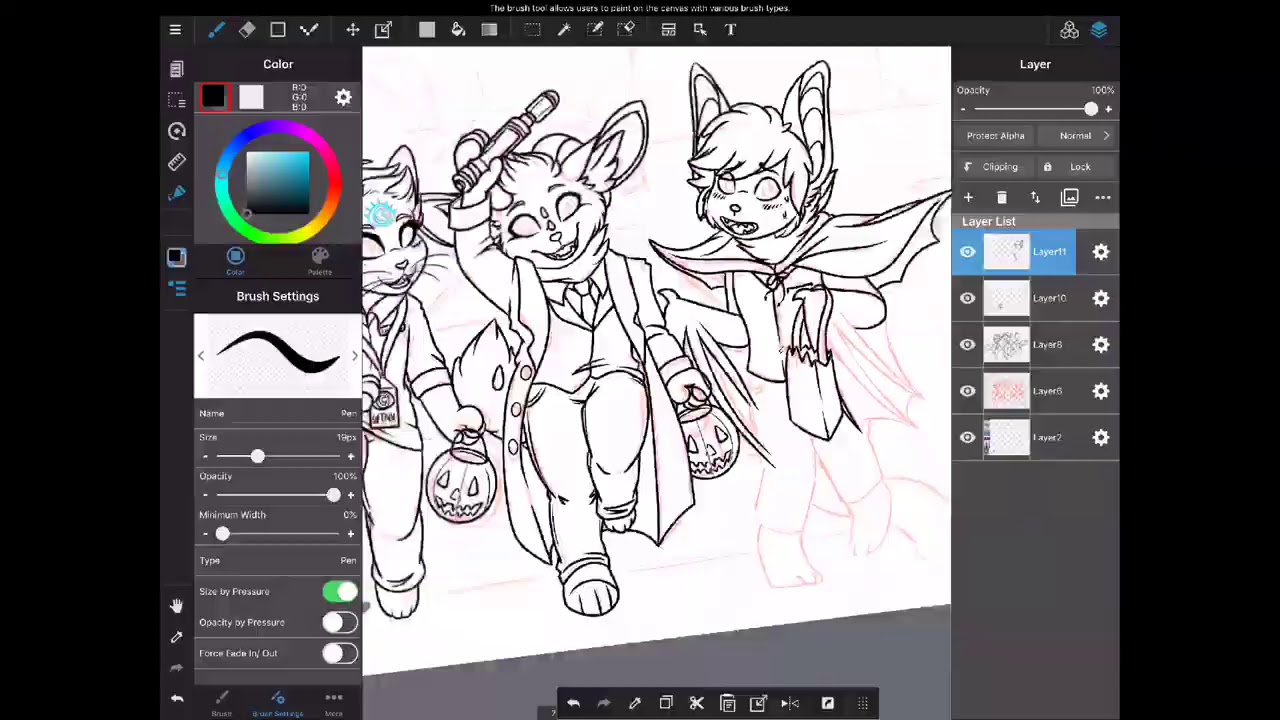This screenshot has height=720, width=1280.
Task: Select the black foreground color swatch
Action: [214, 97]
